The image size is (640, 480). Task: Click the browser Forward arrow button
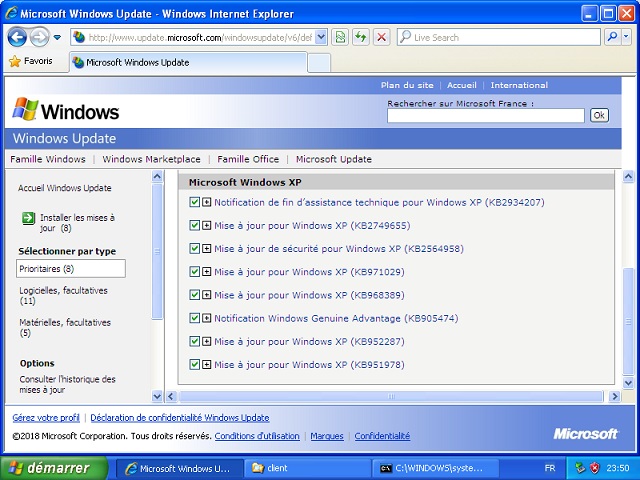coord(39,37)
